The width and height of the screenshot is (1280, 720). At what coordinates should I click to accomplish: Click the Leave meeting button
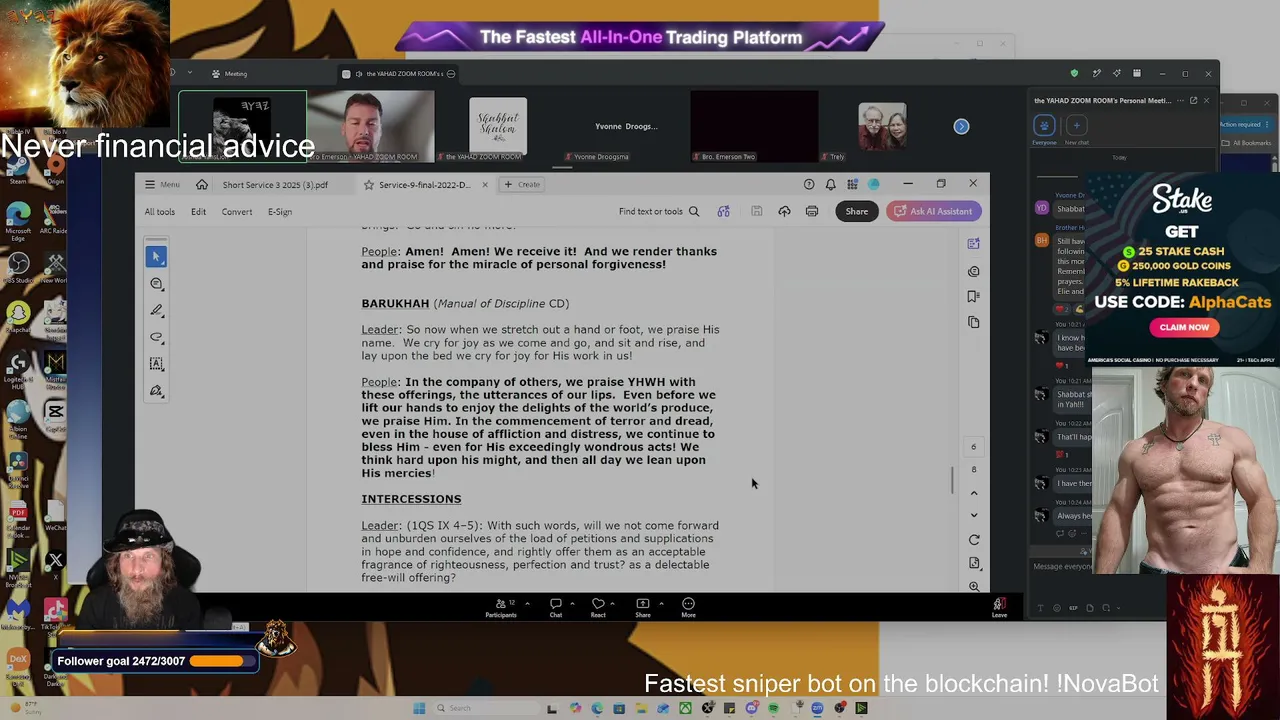pos(999,608)
